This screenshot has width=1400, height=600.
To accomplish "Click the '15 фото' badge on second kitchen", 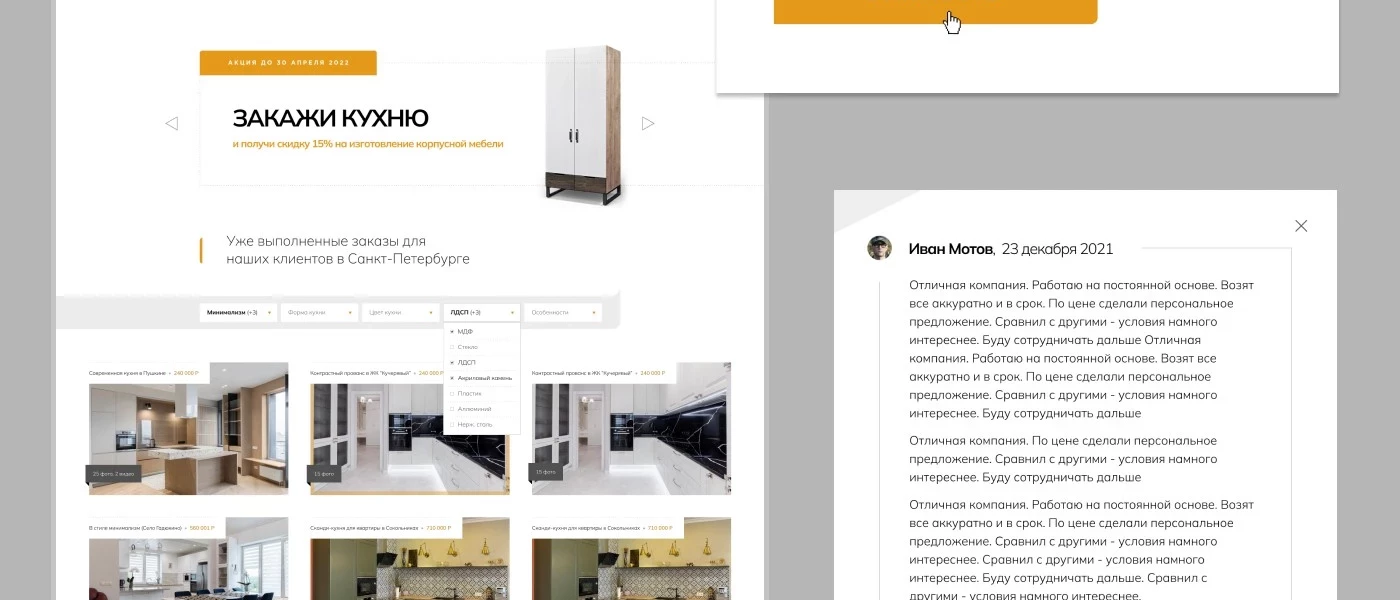I will pyautogui.click(x=325, y=473).
